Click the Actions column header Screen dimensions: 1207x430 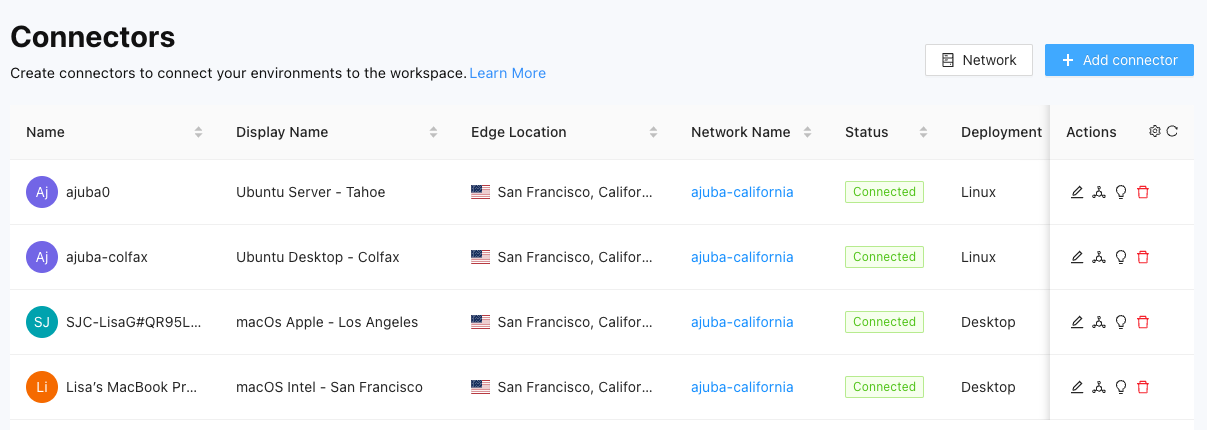(1091, 132)
